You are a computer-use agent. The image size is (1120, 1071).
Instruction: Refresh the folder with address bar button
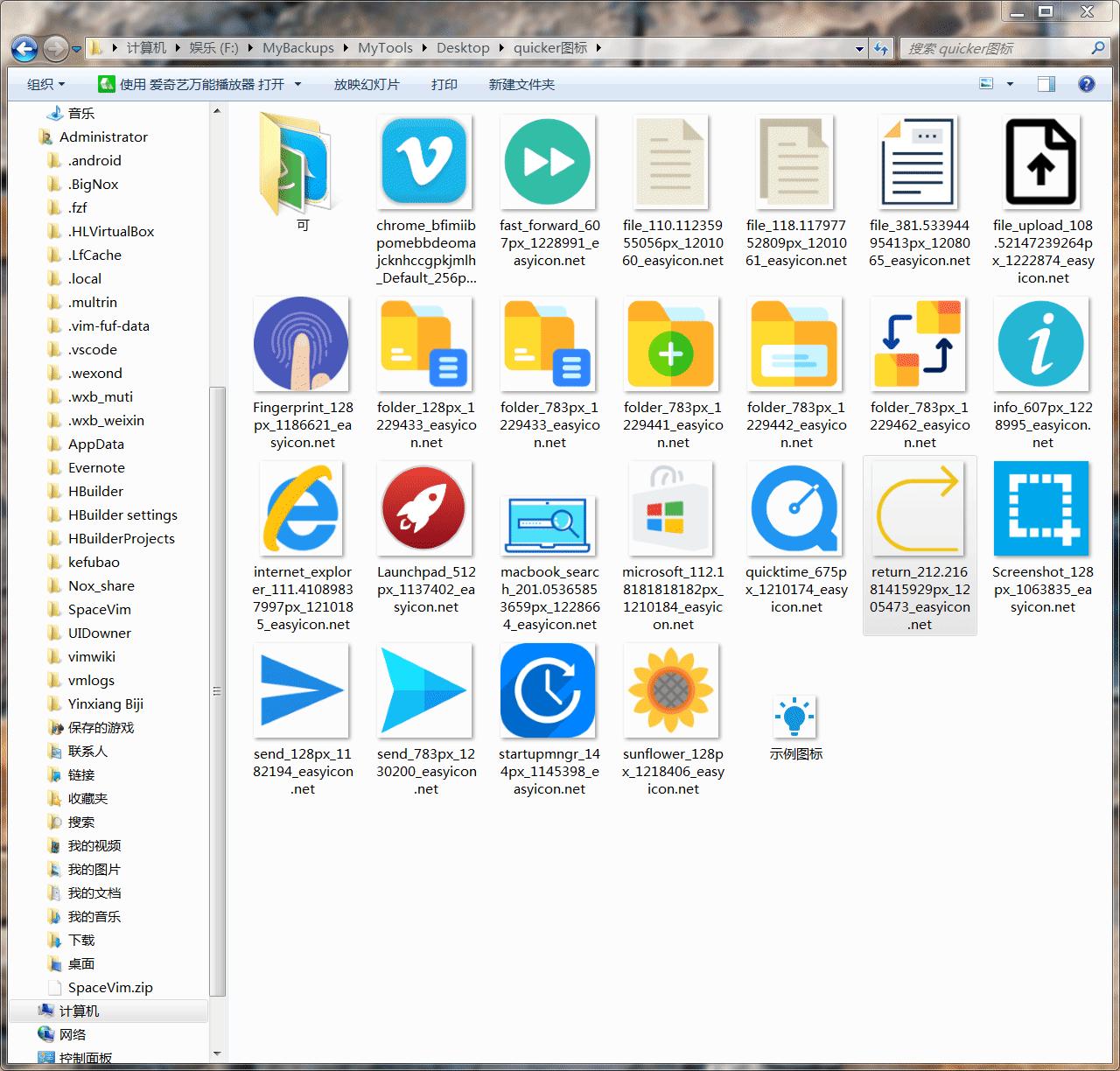click(x=881, y=49)
